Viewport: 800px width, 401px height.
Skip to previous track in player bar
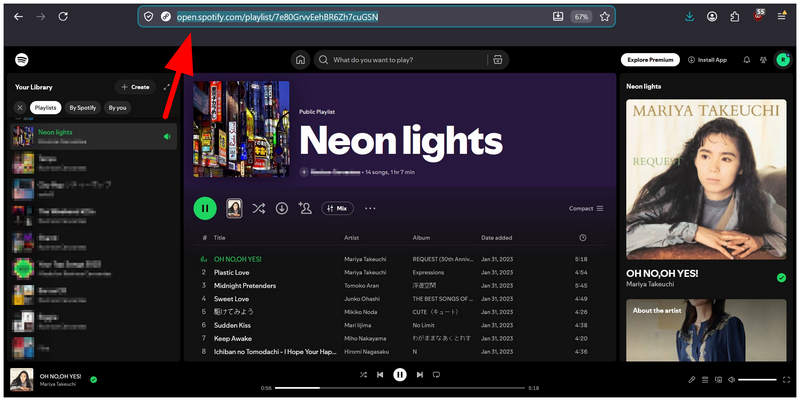coord(380,374)
